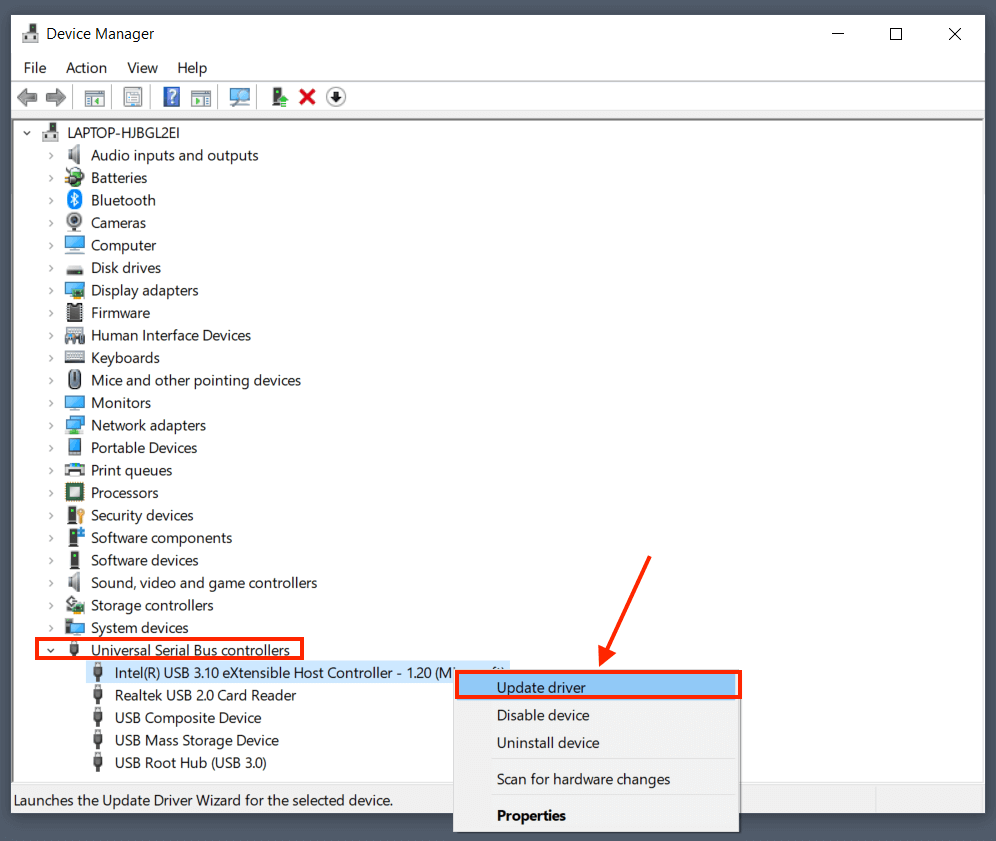The width and height of the screenshot is (996, 841).
Task: Expand the Software components chevron
Action: tap(51, 538)
